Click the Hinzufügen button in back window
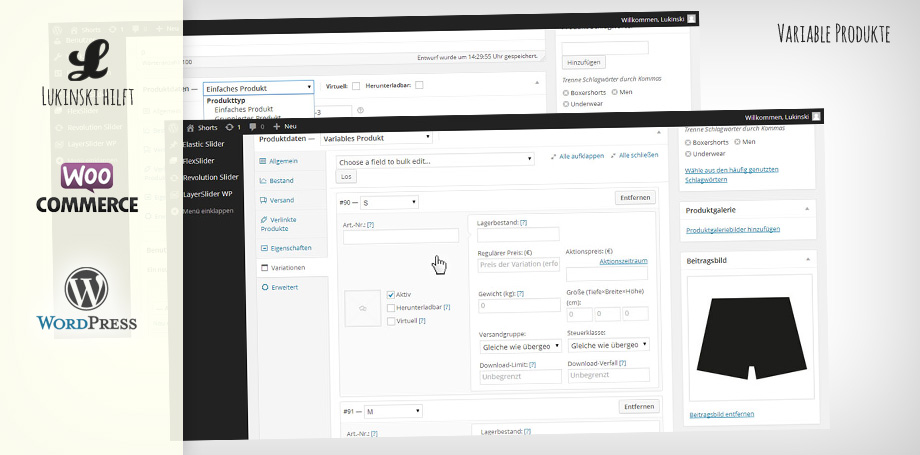Screen dimensions: 920x455 583,62
